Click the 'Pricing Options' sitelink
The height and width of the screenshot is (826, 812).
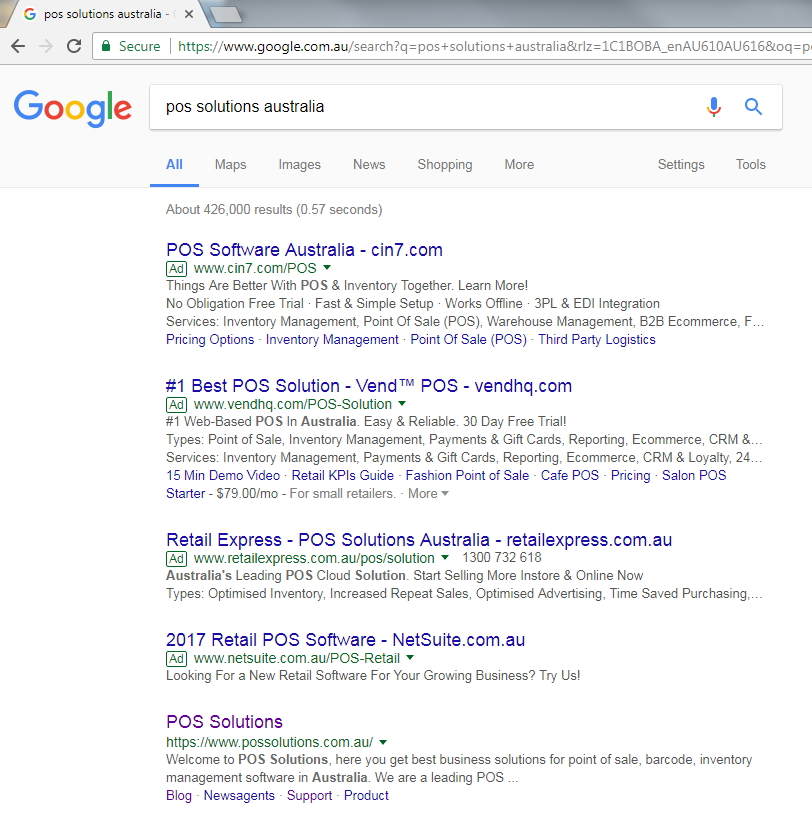210,339
